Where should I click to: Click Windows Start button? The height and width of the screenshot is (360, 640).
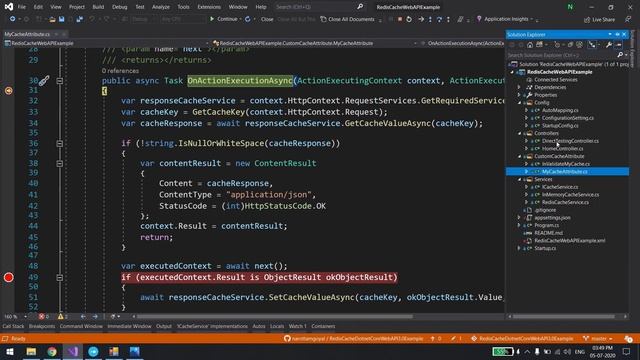coord(9,351)
